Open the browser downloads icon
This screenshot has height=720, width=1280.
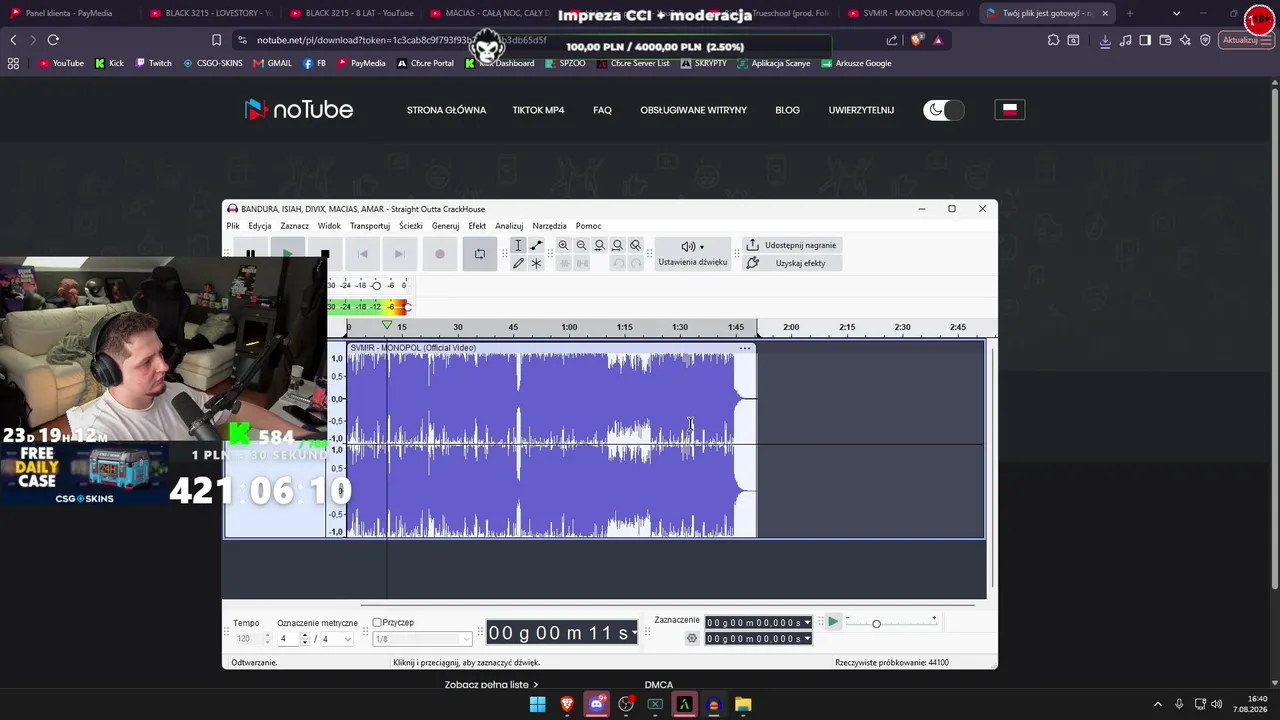point(1105,40)
